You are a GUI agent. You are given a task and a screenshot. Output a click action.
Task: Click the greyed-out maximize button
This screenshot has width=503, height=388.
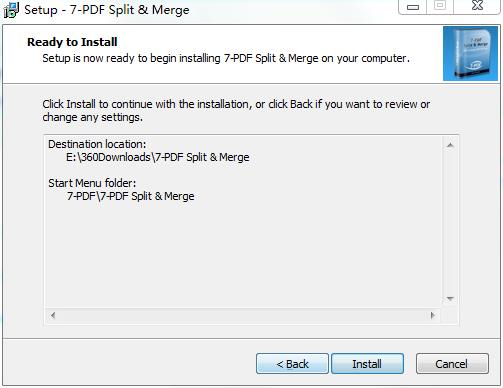(440, 6)
